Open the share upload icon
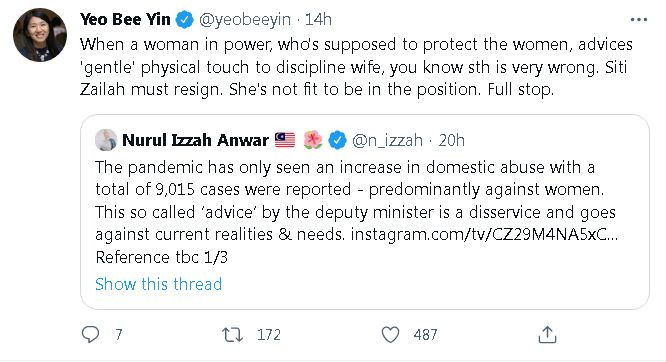 pyautogui.click(x=547, y=334)
